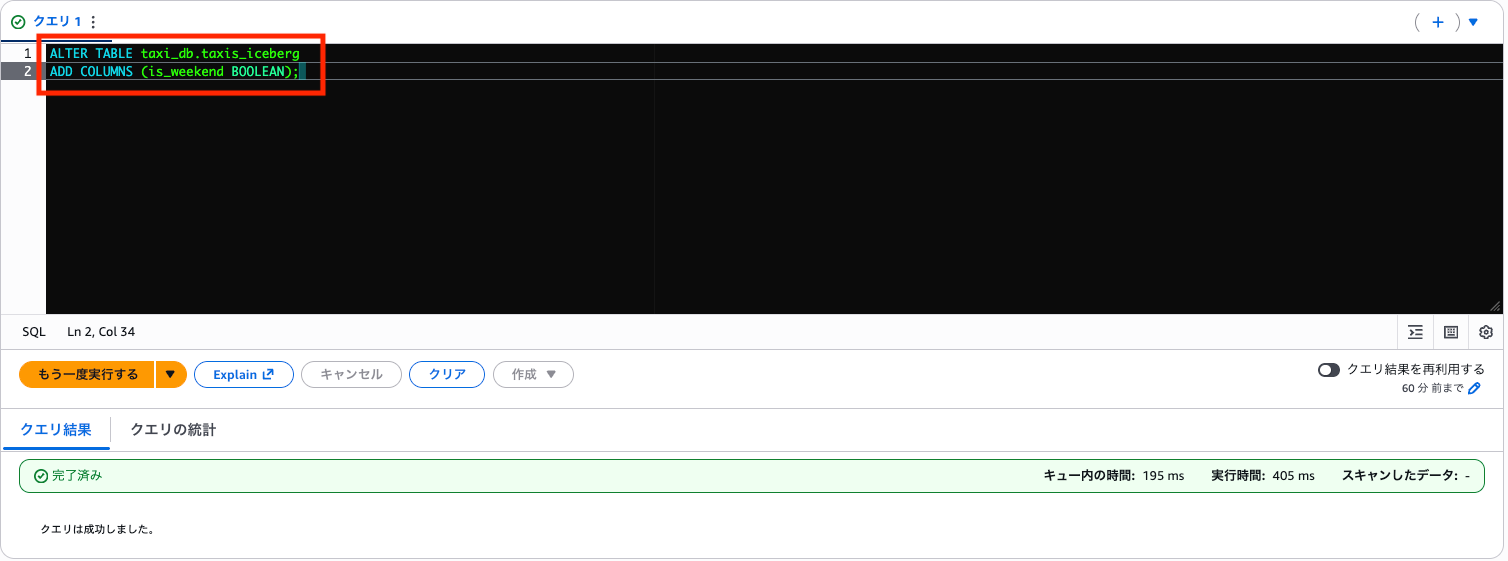Click the green 完了済み status check icon
This screenshot has height=561, width=1508.
(41, 476)
